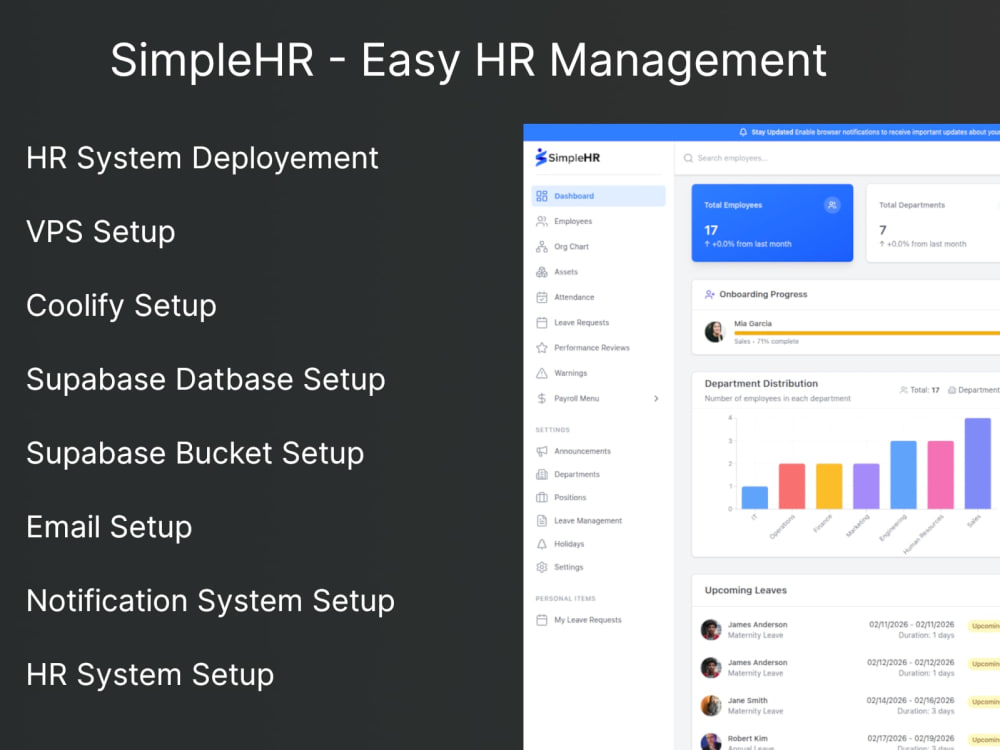1000x750 pixels.
Task: Click the Assets icon in sidebar
Action: pyautogui.click(x=541, y=272)
